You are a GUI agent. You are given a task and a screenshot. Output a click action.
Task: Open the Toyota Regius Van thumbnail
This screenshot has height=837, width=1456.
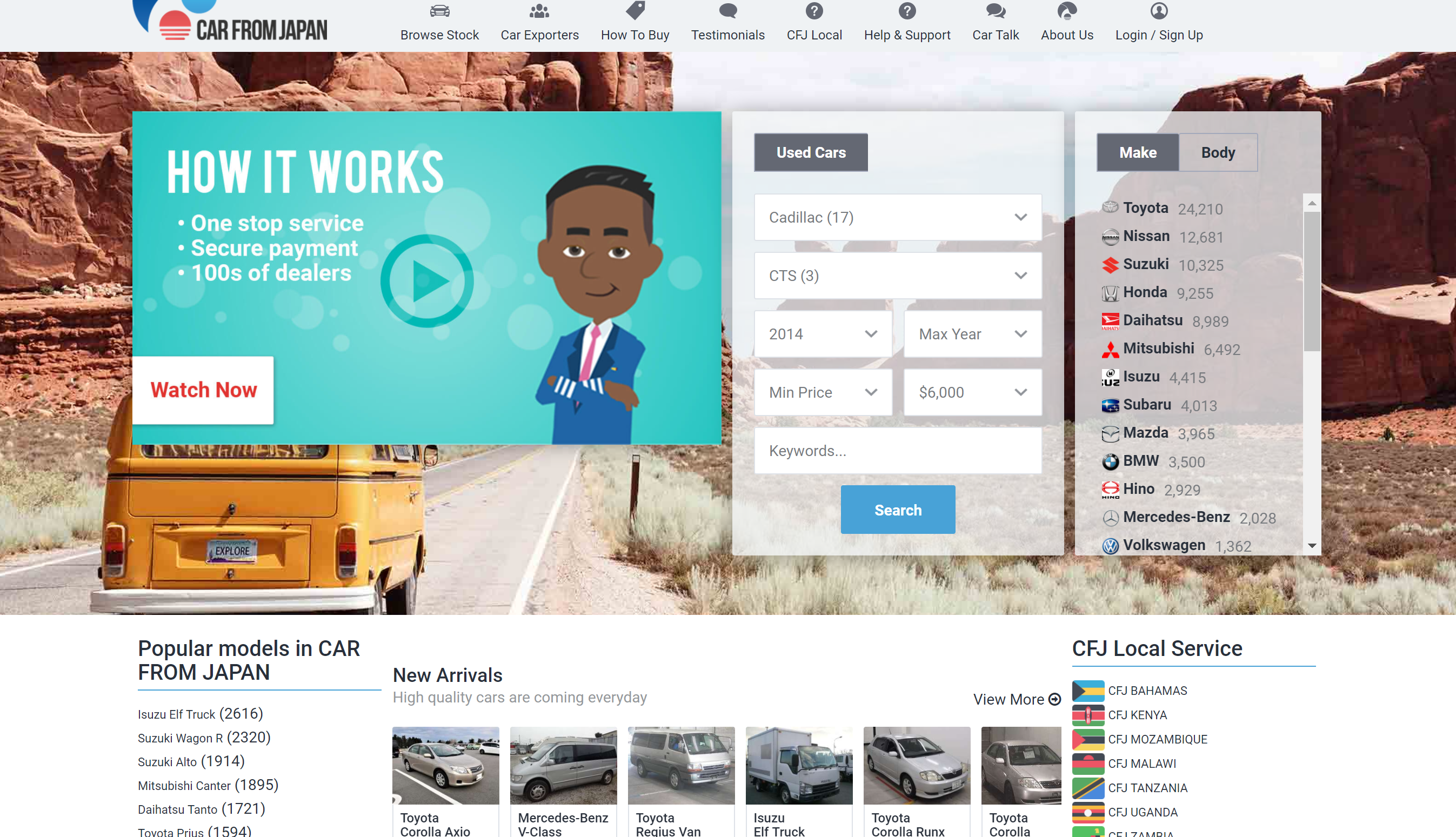(x=681, y=765)
